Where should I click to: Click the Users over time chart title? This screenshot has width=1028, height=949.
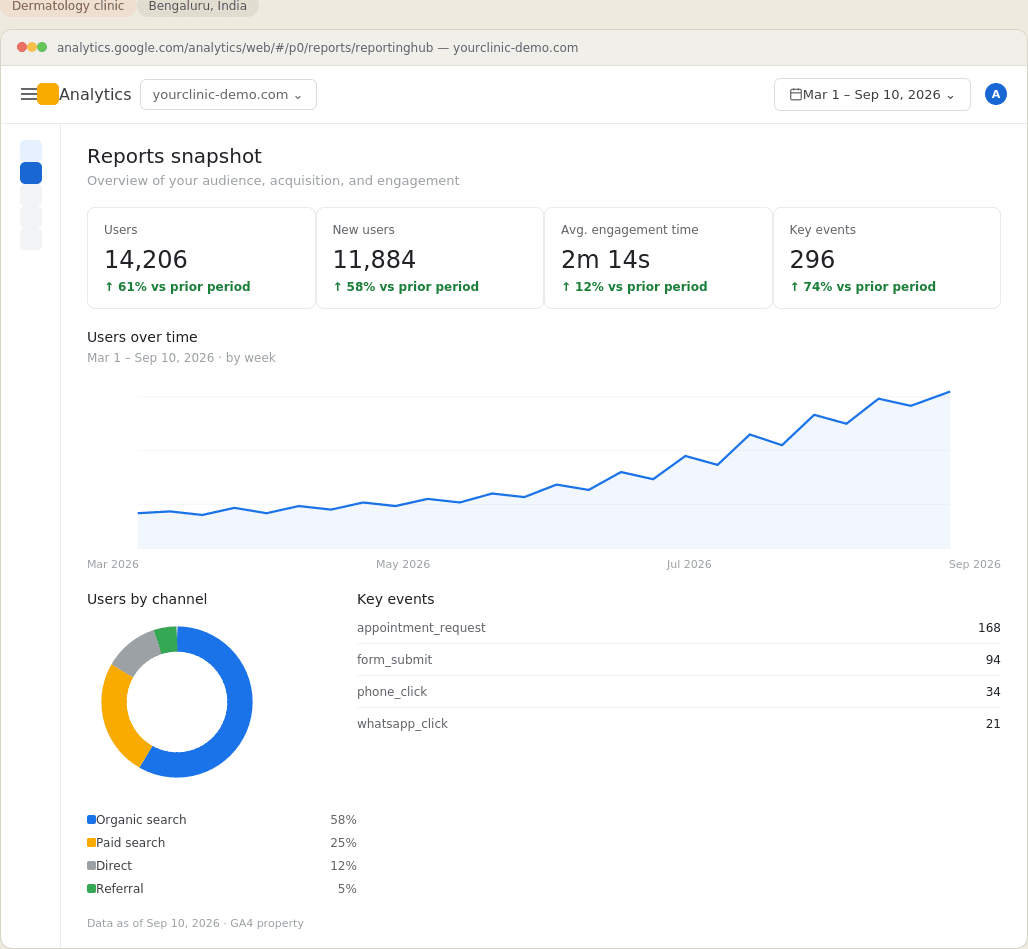click(142, 337)
